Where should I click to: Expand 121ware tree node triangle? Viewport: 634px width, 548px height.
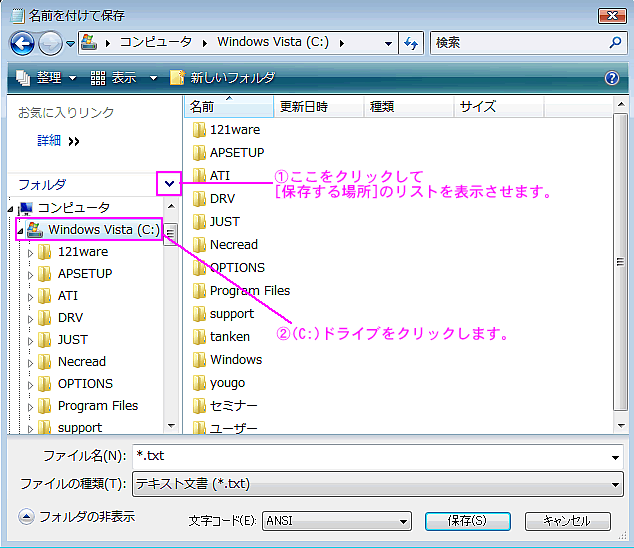tap(30, 253)
